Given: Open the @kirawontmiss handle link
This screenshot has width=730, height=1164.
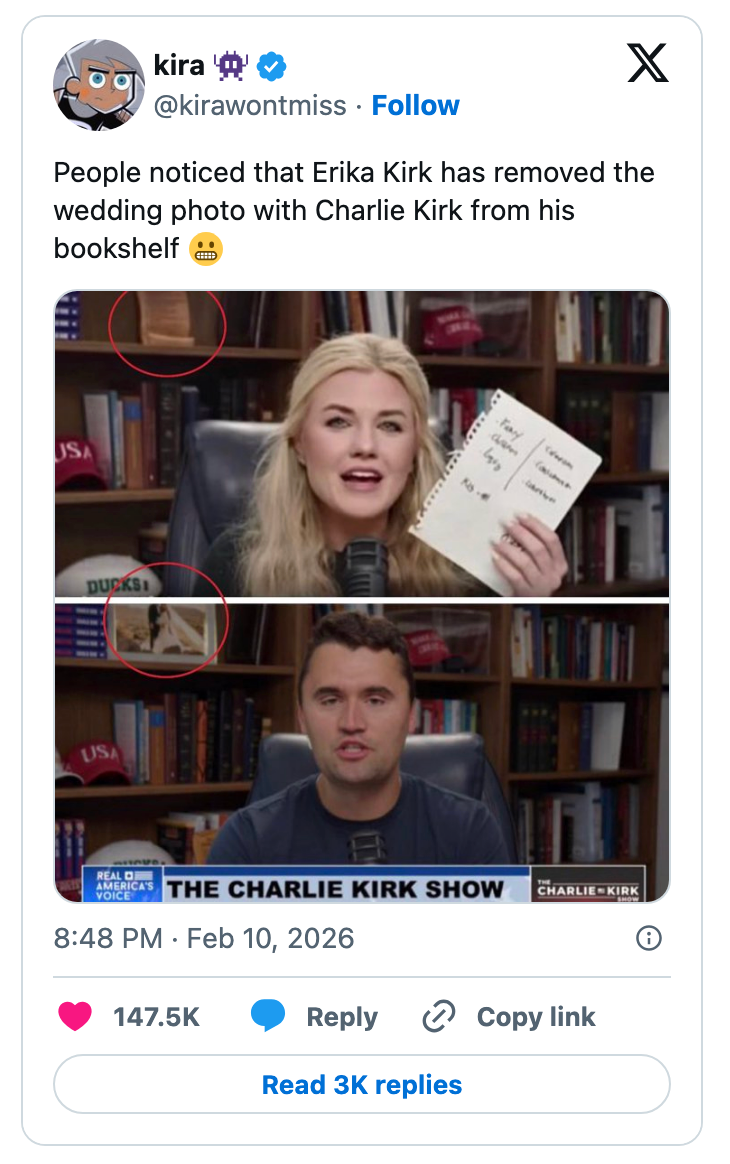Looking at the screenshot, I should 250,106.
